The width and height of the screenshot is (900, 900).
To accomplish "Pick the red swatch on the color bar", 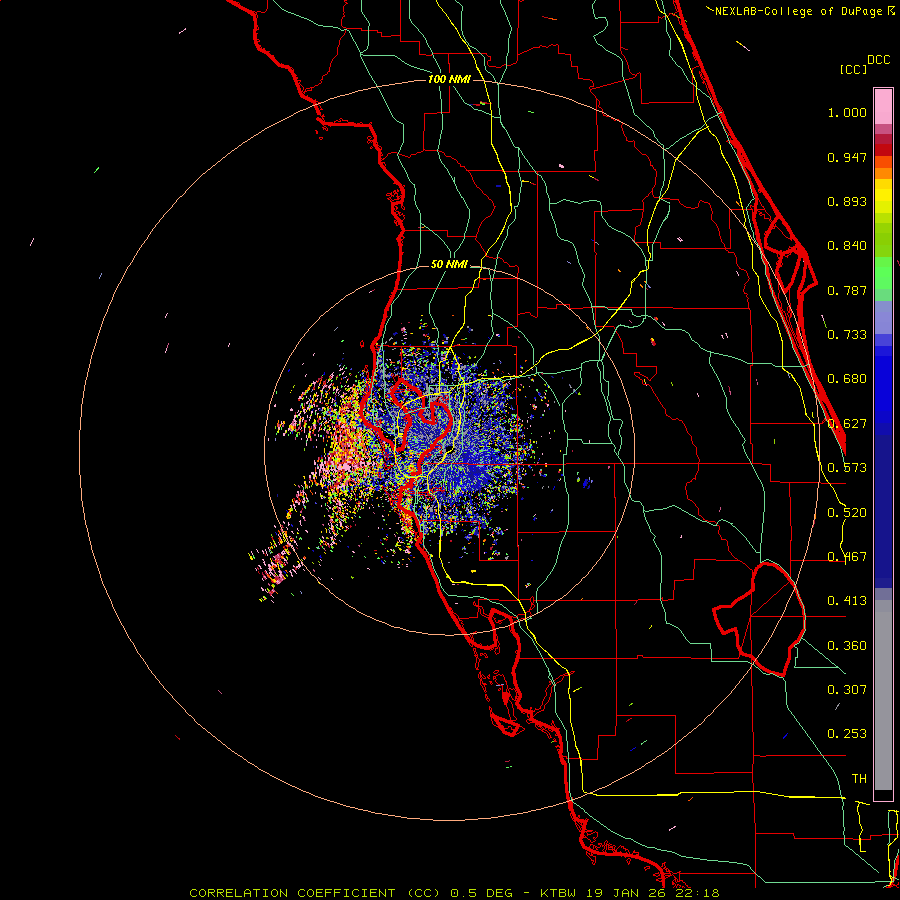I will coord(883,150).
